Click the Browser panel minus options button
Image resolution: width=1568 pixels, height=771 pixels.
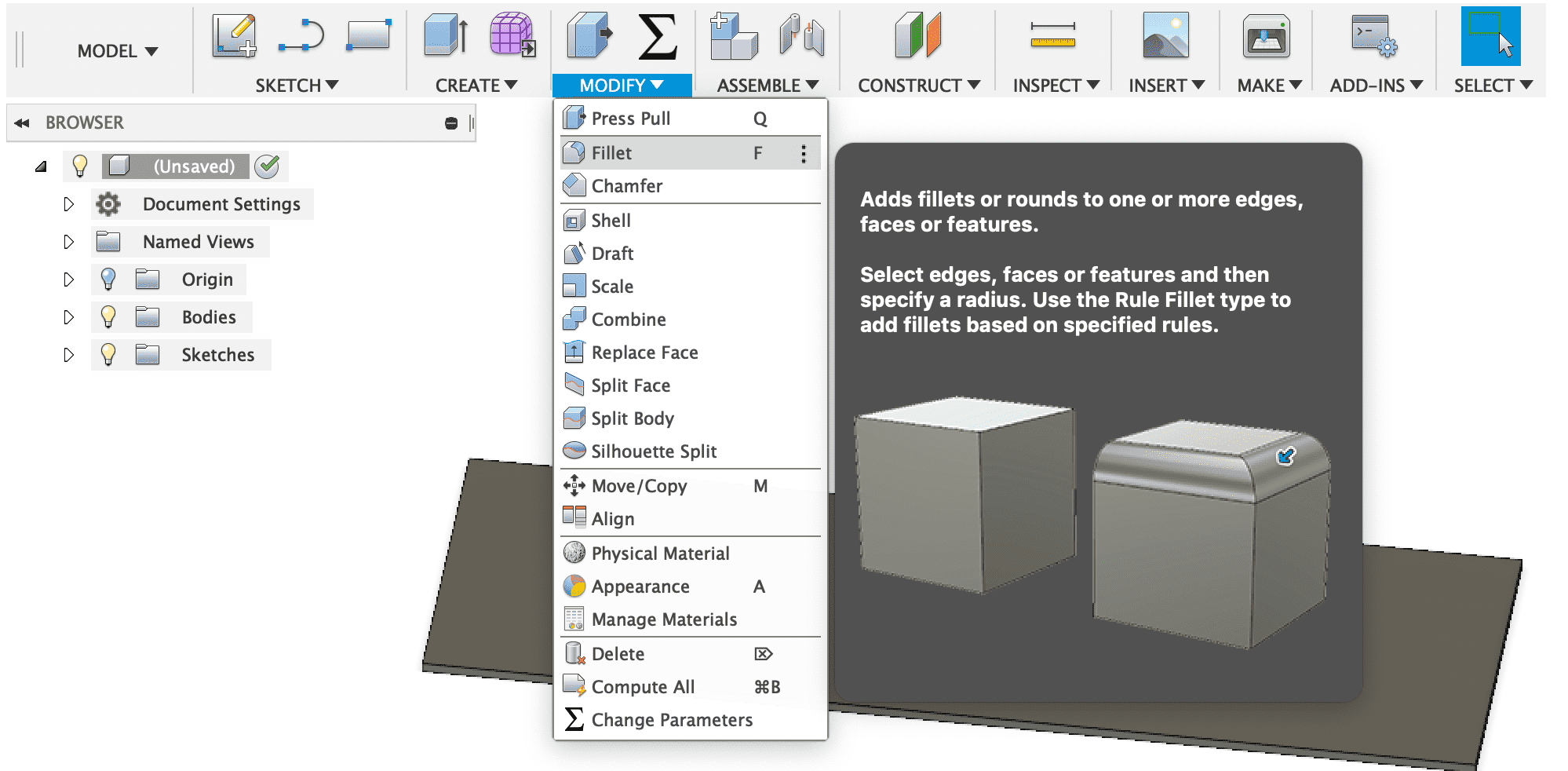pos(451,123)
